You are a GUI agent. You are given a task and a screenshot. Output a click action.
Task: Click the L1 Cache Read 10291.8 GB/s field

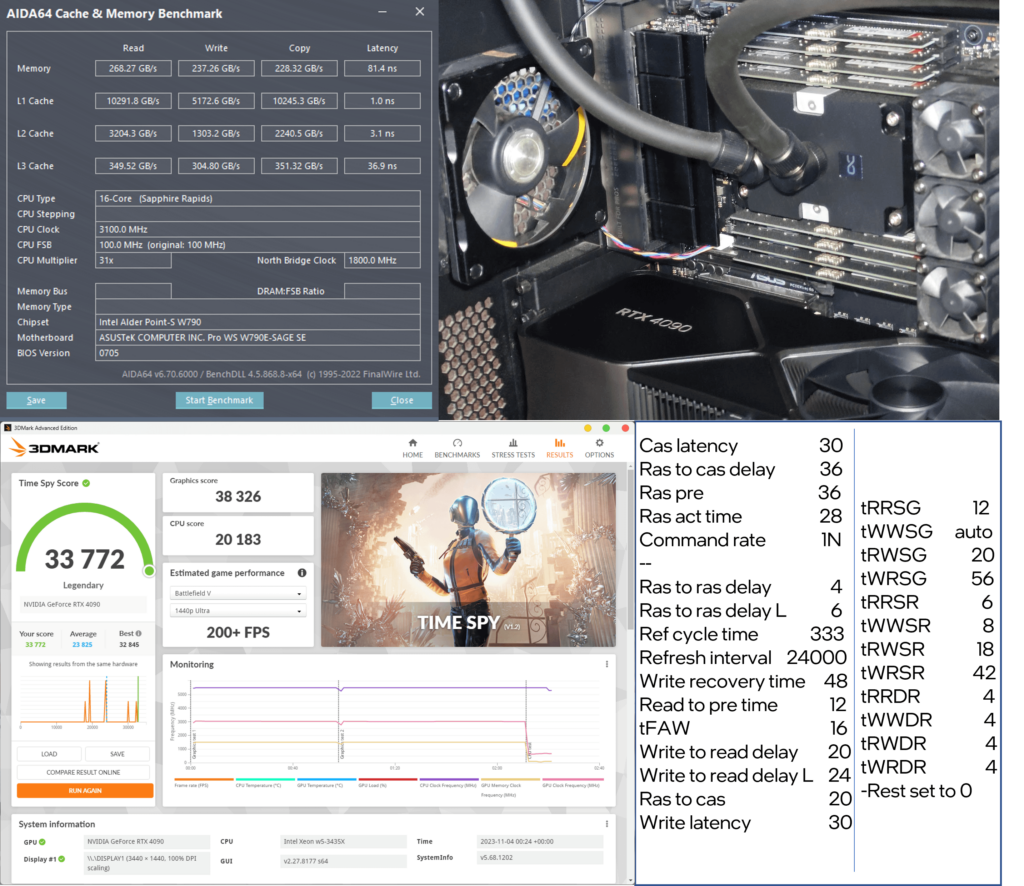(x=133, y=101)
